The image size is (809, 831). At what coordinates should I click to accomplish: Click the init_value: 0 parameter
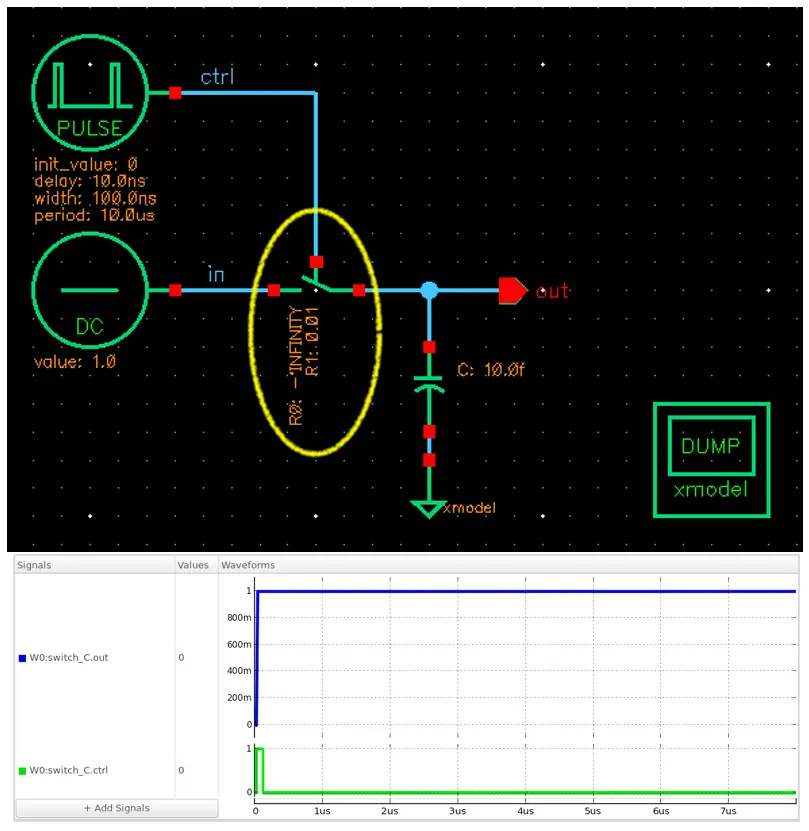coord(86,164)
